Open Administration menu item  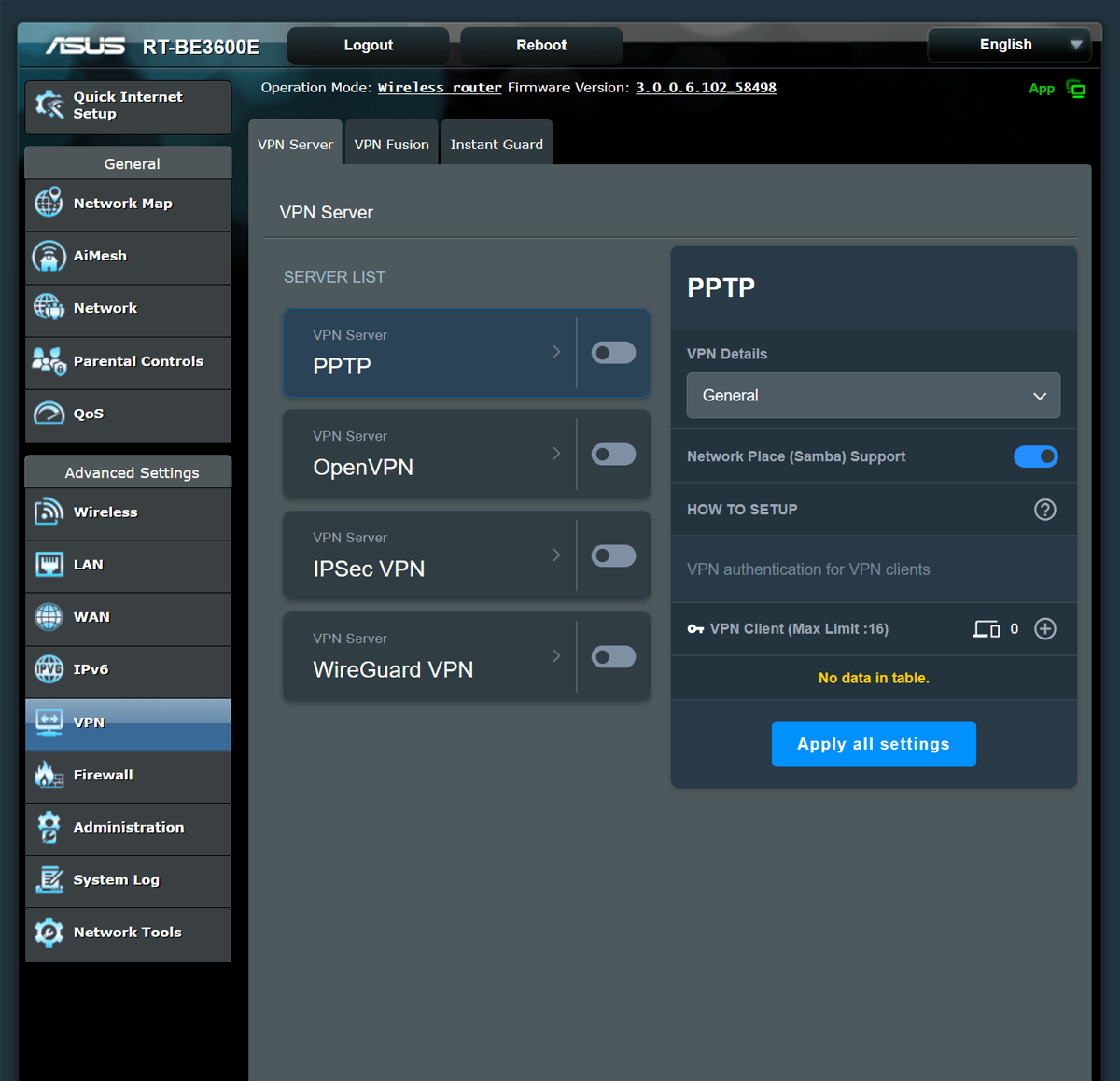point(128,828)
